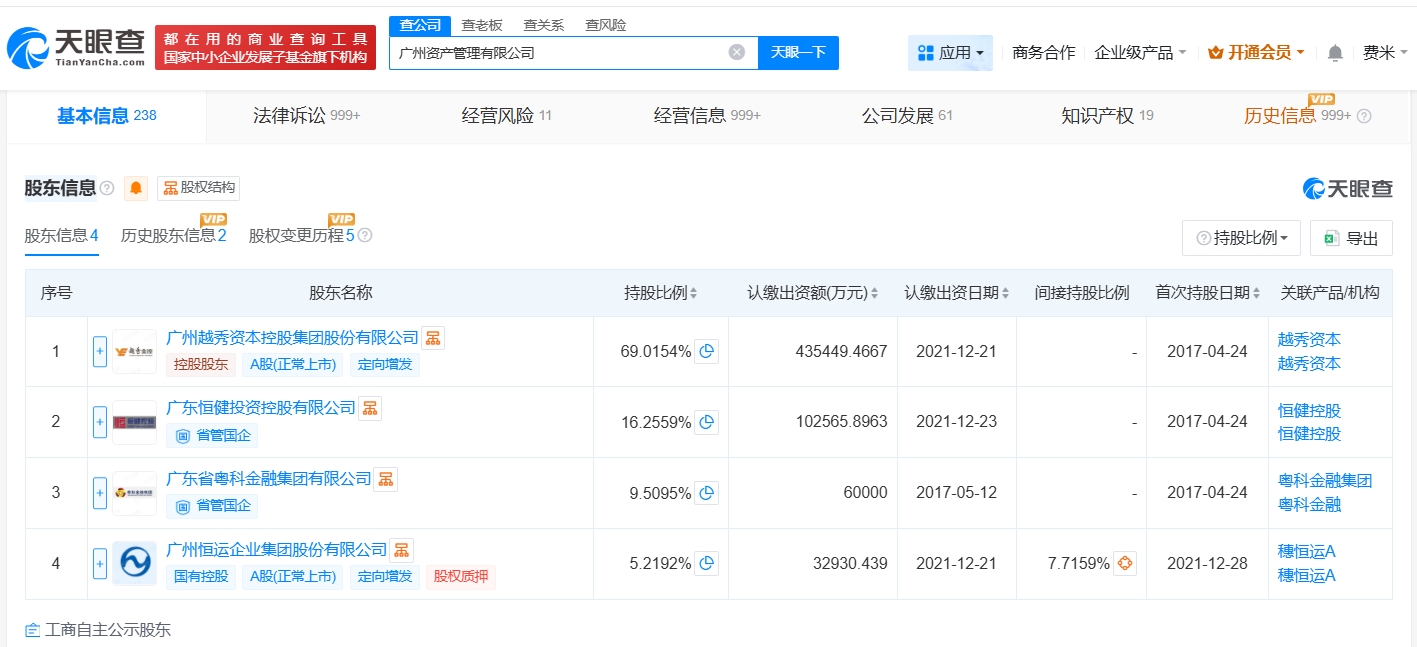Open equity structure icon for 广东恒健投资控股

pos(370,408)
